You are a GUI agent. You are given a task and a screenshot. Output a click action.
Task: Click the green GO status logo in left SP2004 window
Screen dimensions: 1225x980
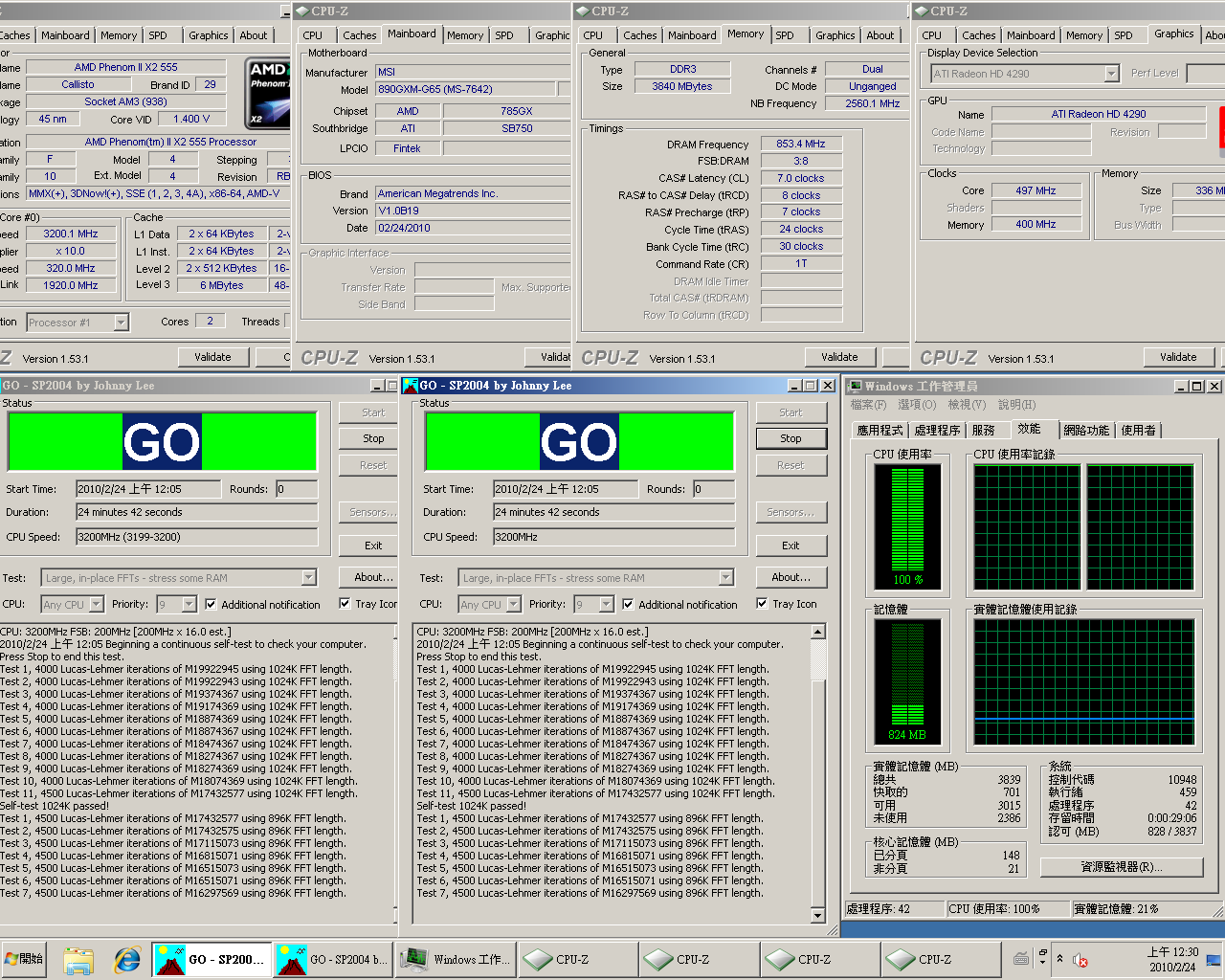tap(162, 441)
